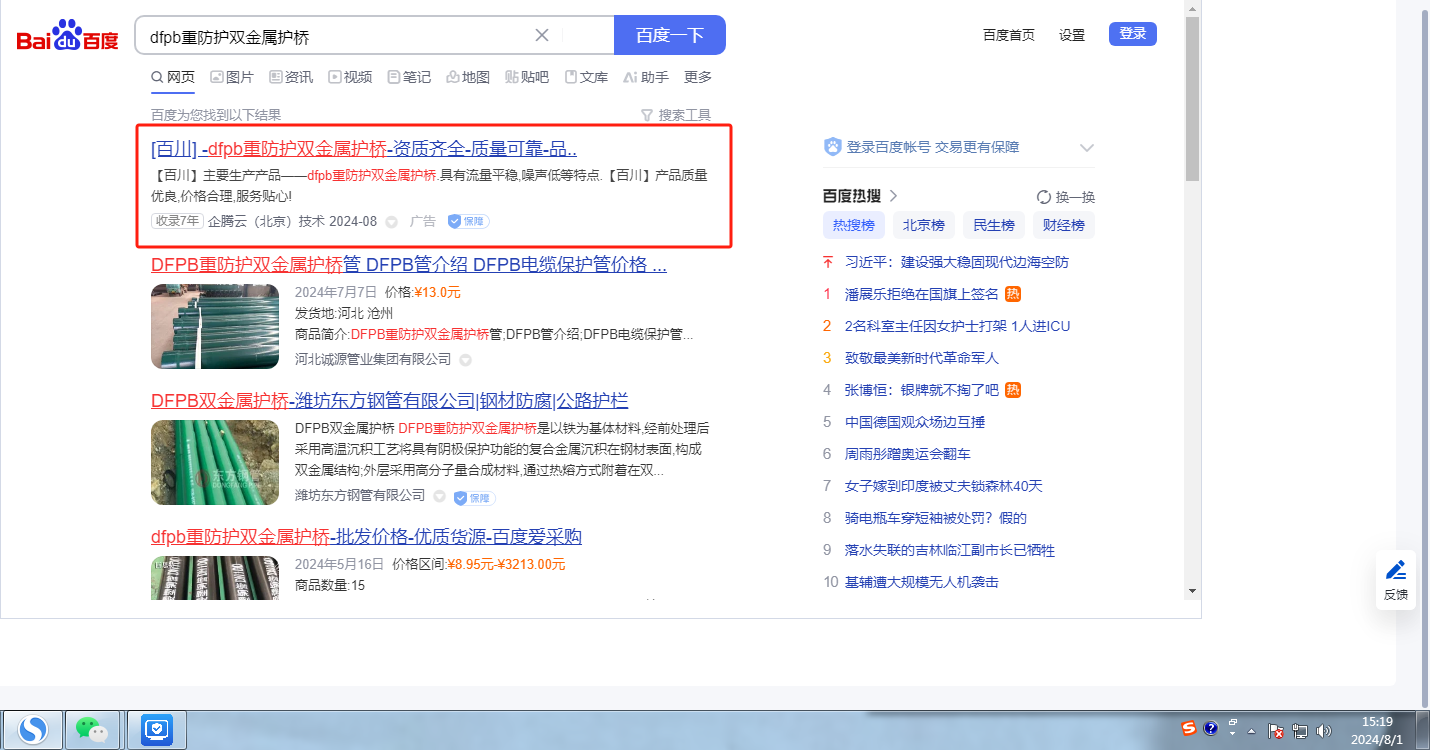Open the 百度爱采购 批发价格 result title

[x=366, y=537]
